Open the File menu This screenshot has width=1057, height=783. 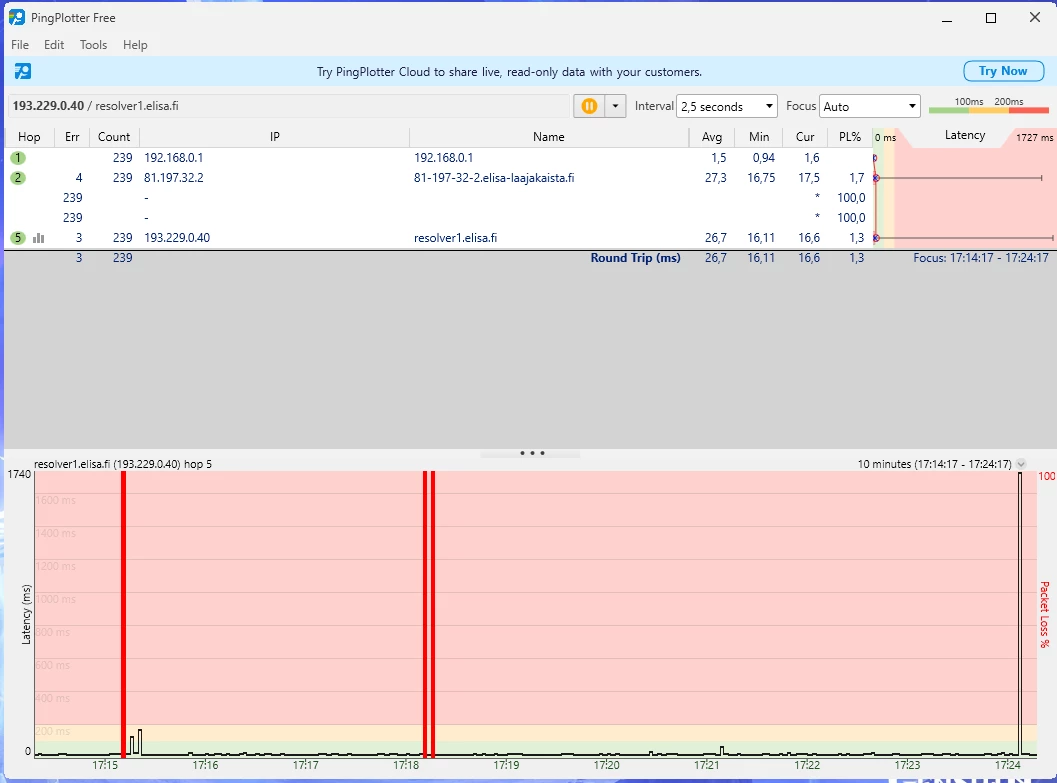point(20,45)
